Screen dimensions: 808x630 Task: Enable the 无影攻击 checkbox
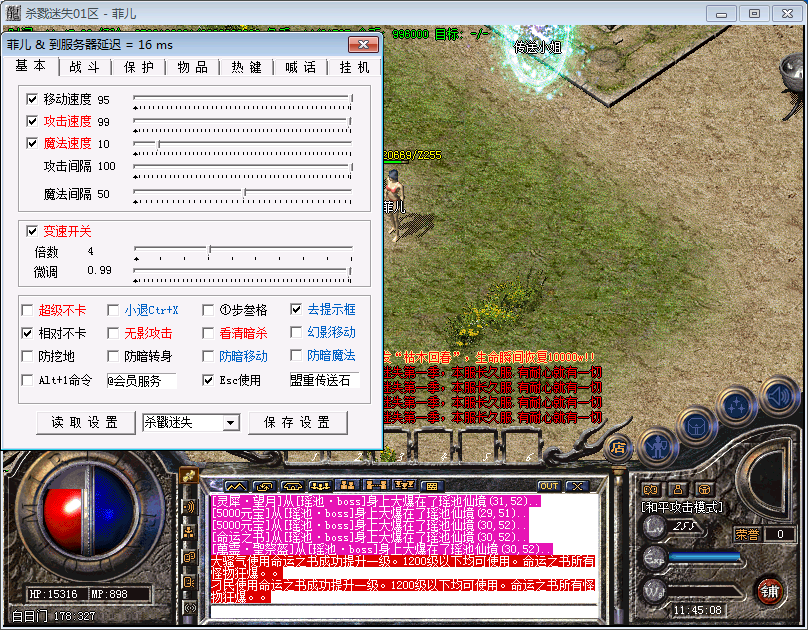[x=113, y=333]
